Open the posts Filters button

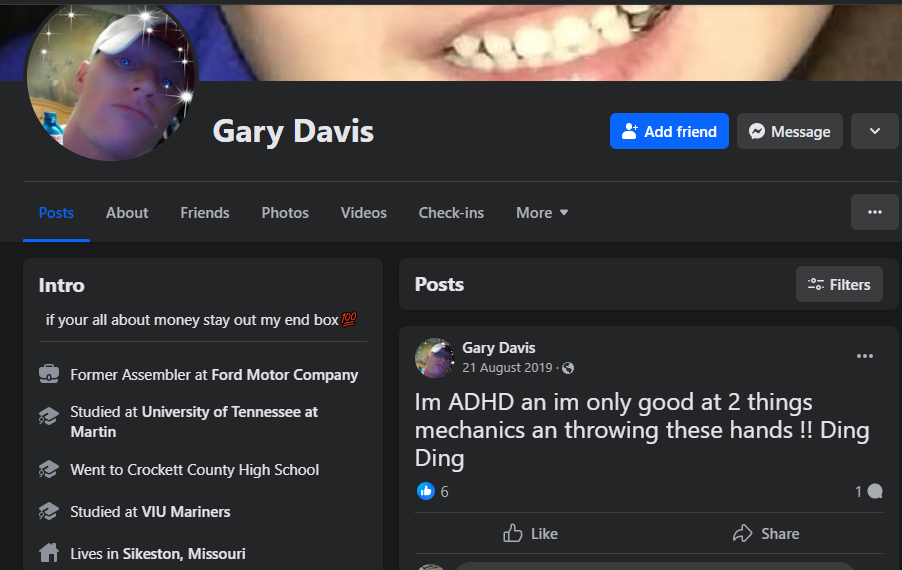[x=839, y=284]
